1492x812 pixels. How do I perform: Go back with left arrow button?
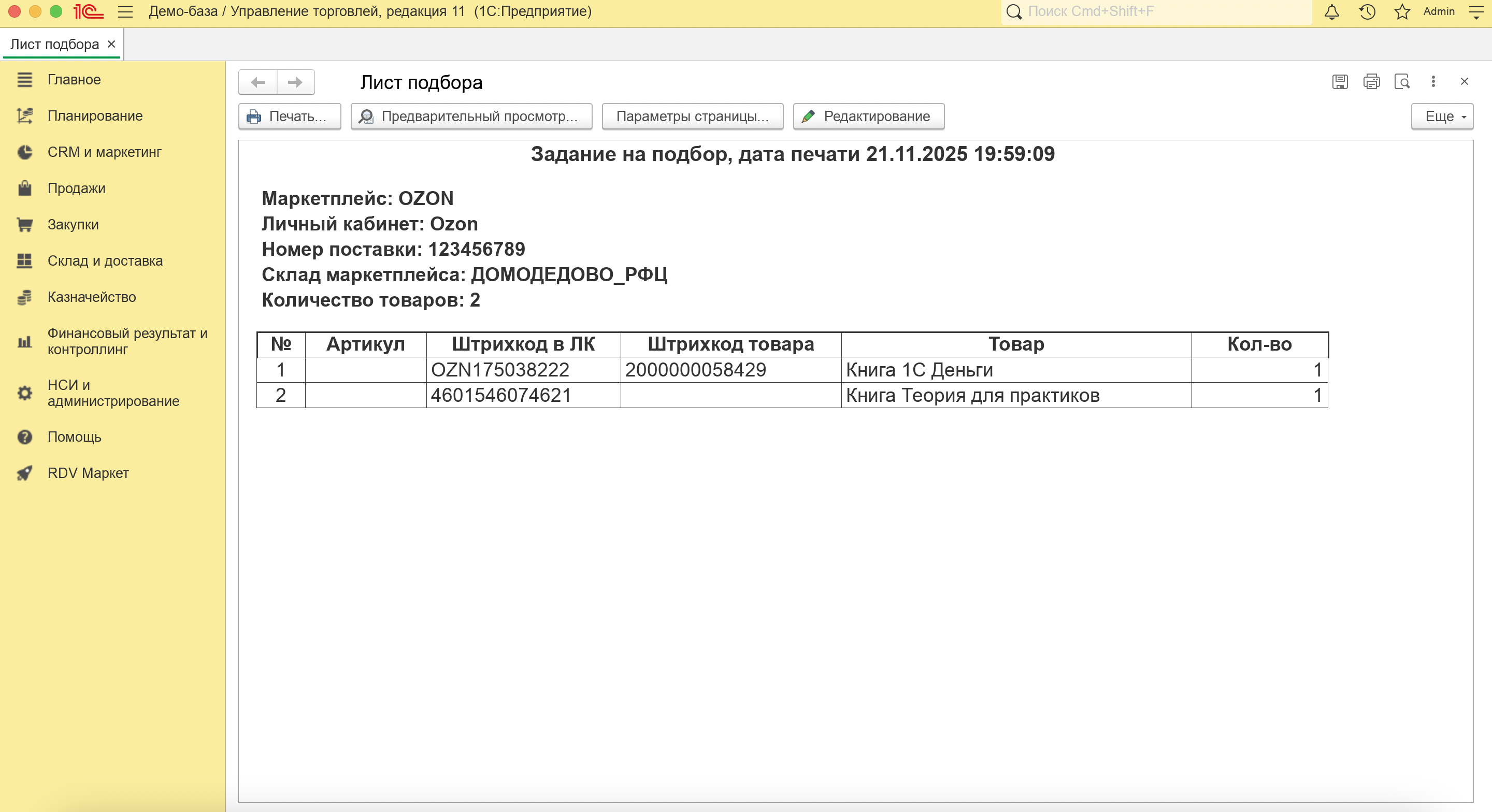259,82
